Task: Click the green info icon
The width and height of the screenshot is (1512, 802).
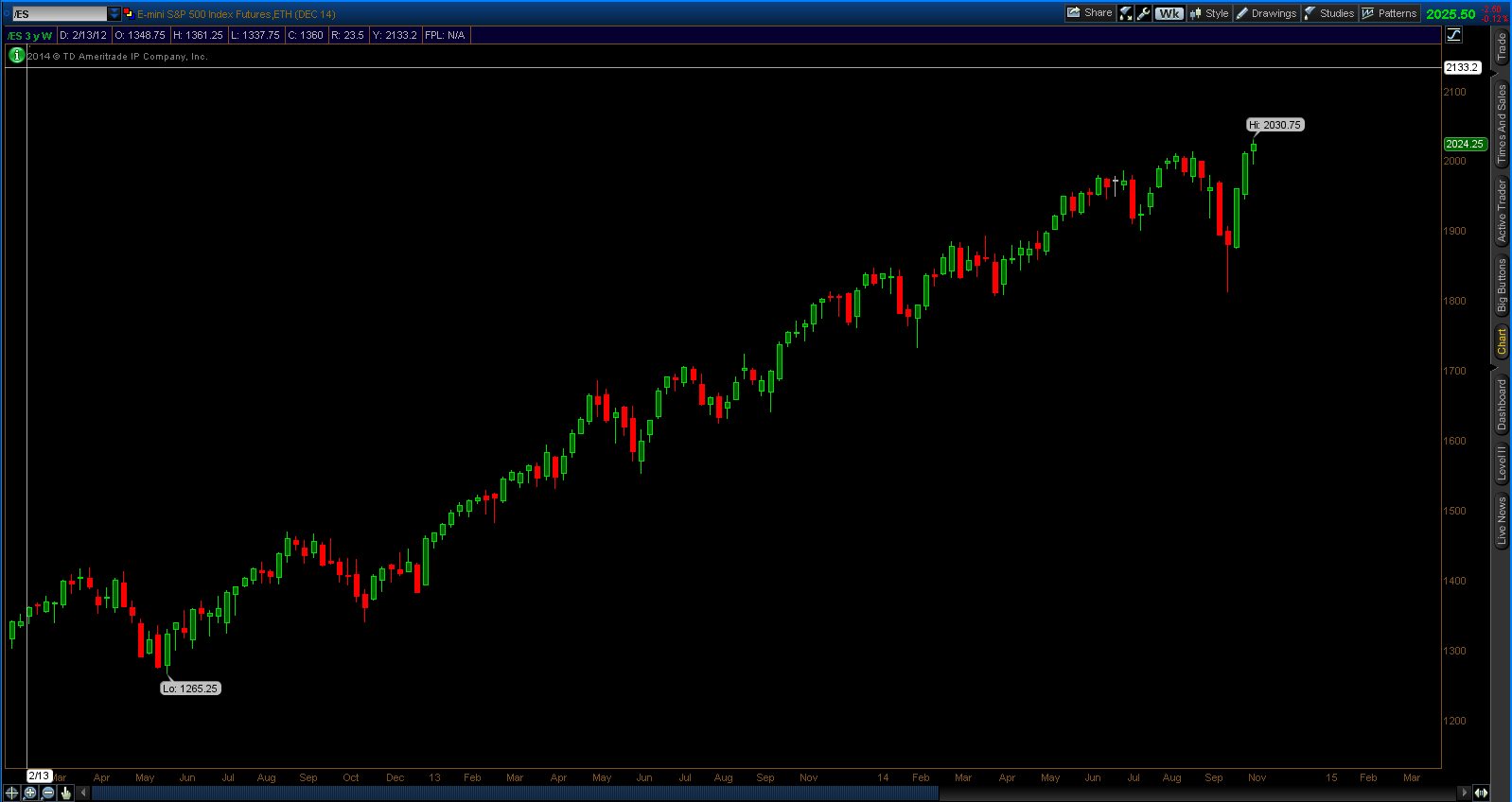Action: click(16, 55)
